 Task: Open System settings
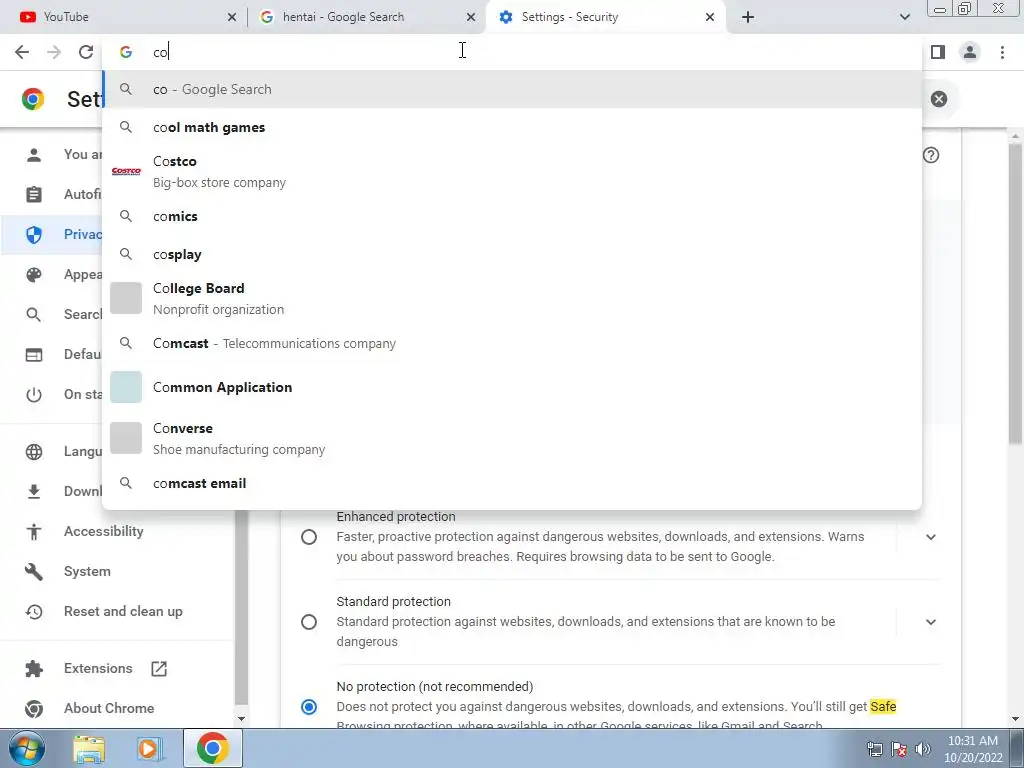(x=87, y=571)
